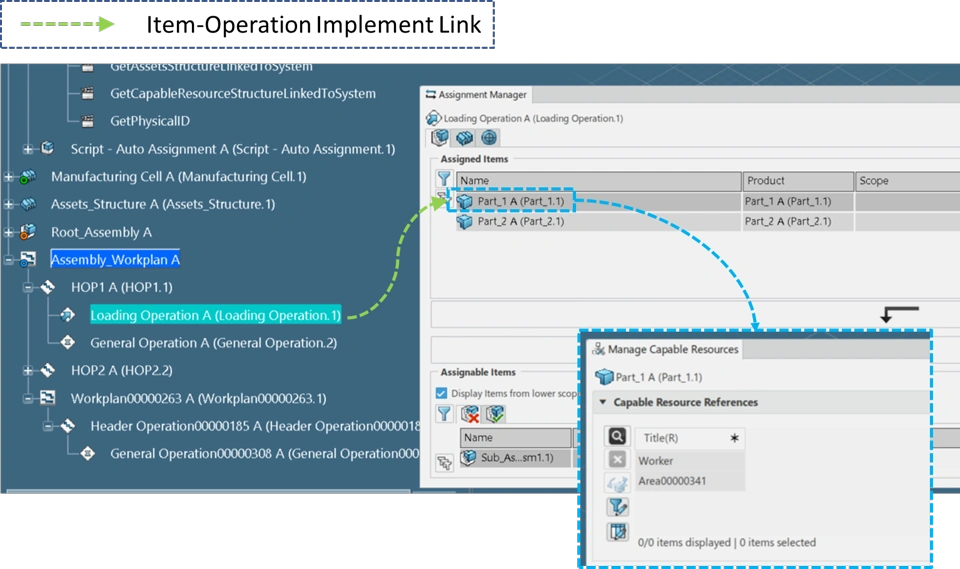Click the Part_1 cube icon in Manage Capable Resources header
This screenshot has height=569, width=960.
click(x=604, y=377)
